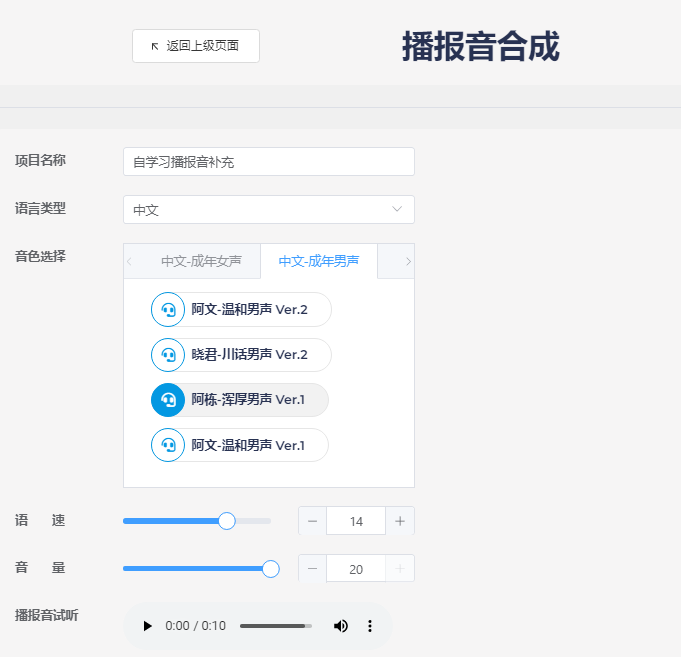Mute the audio preview volume
Image resolution: width=681 pixels, height=657 pixels.
341,626
